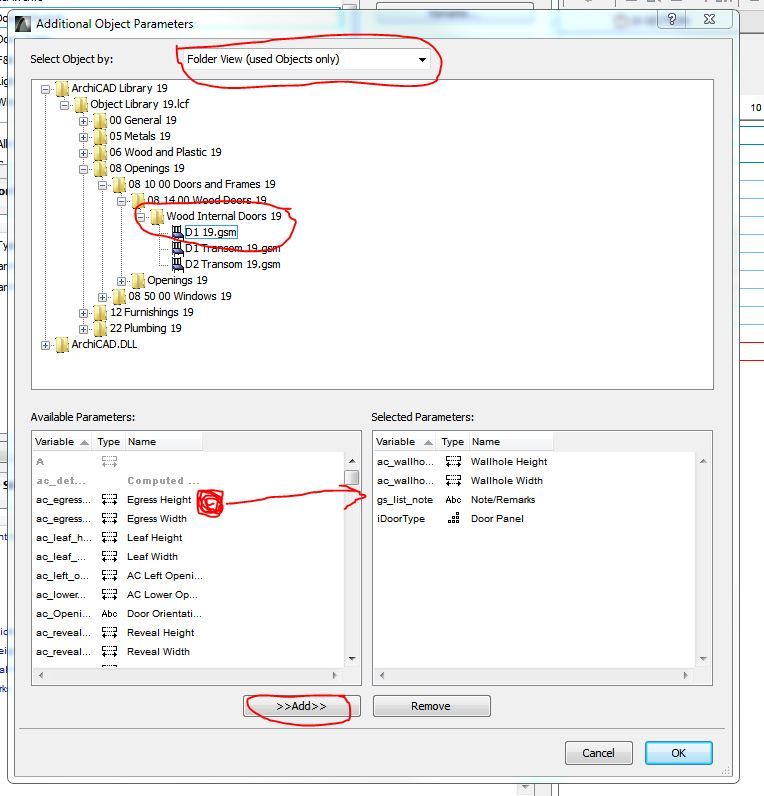Sort available parameters by Variable column
Viewport: 764px width, 796px height.
[62, 442]
